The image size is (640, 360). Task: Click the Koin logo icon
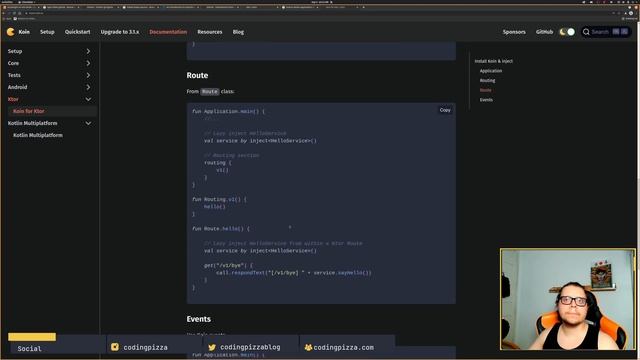[x=11, y=32]
